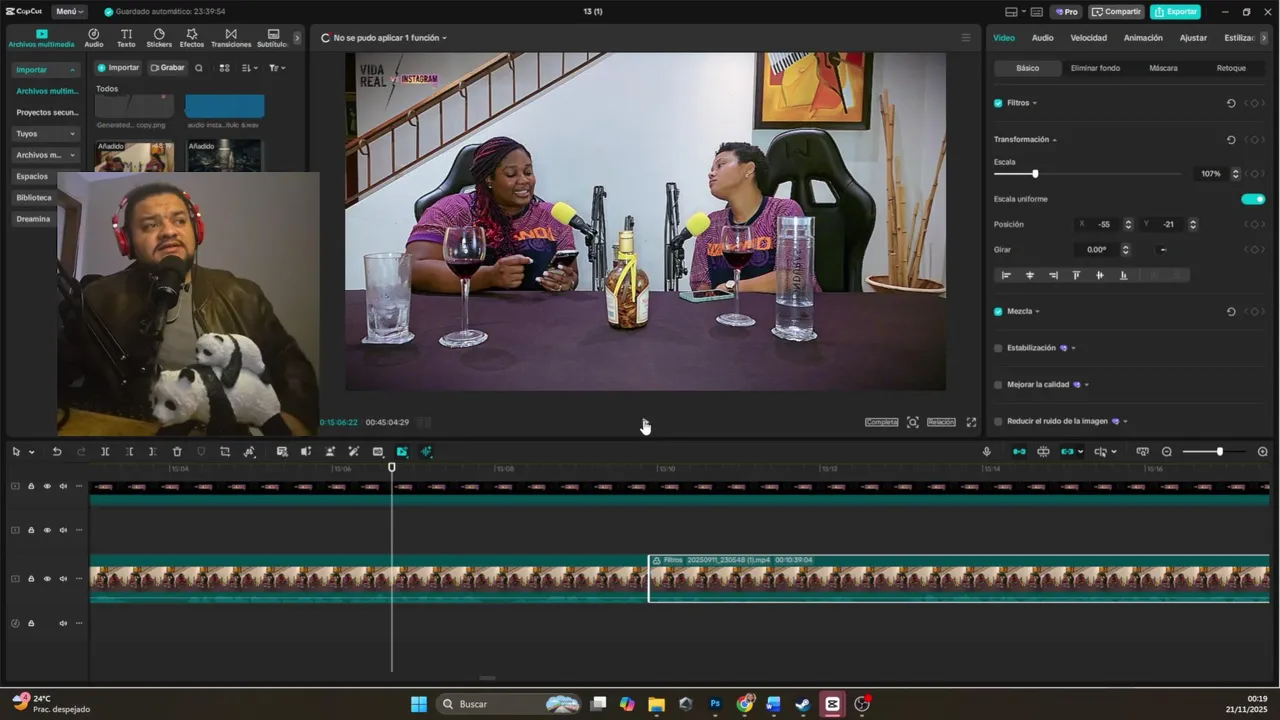Viewport: 1280px width, 720px height.
Task: Click the Compartir button
Action: click(x=1116, y=12)
